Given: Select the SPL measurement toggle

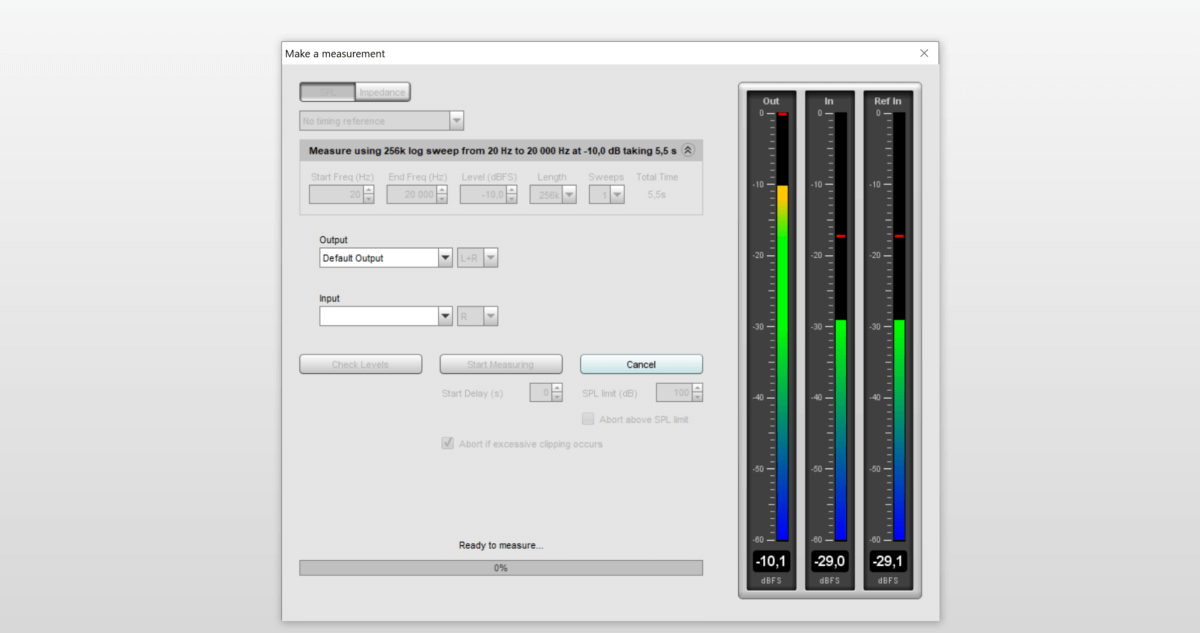Looking at the screenshot, I should [328, 92].
